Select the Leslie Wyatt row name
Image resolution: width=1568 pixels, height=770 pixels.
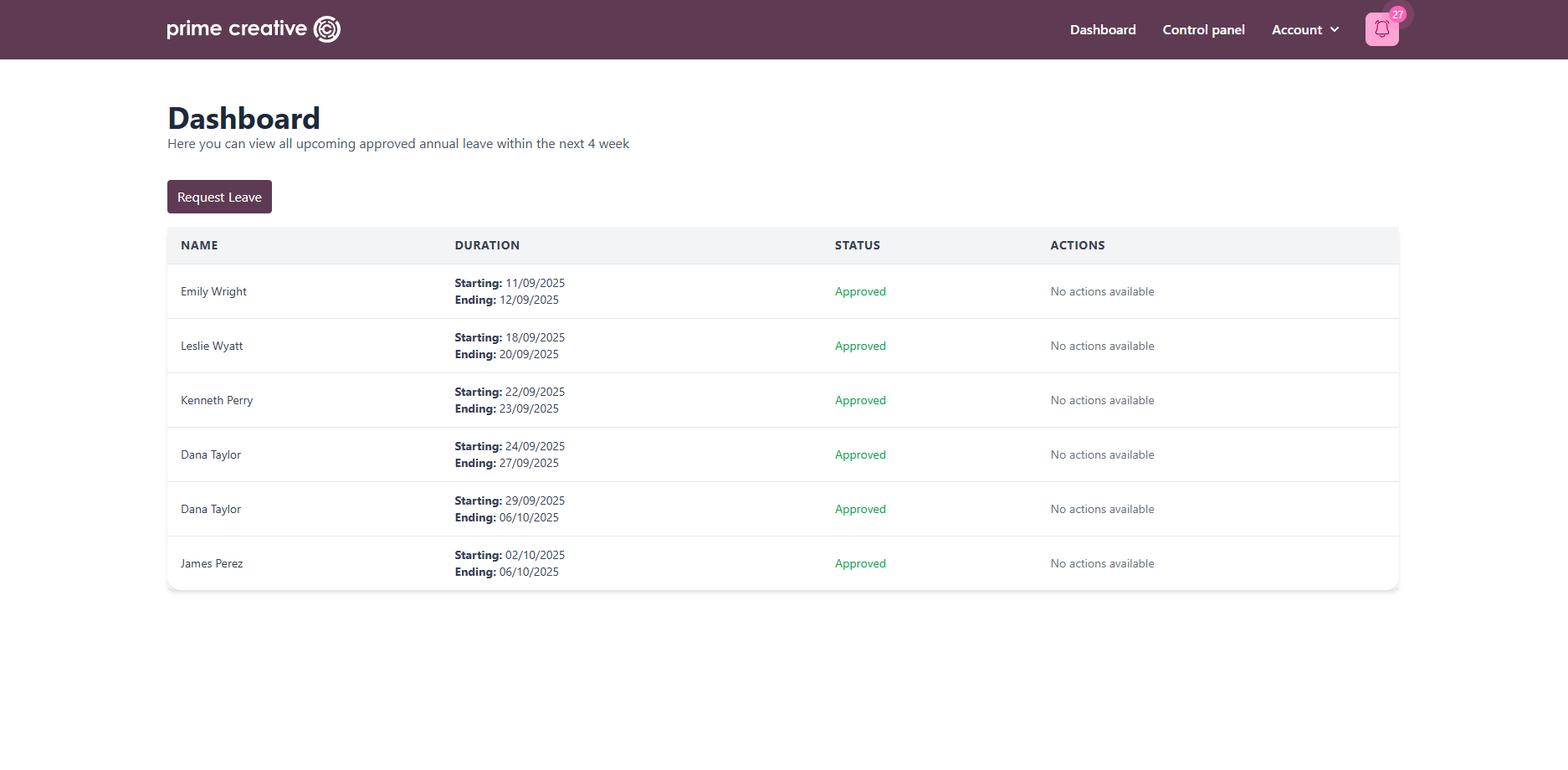click(x=212, y=346)
